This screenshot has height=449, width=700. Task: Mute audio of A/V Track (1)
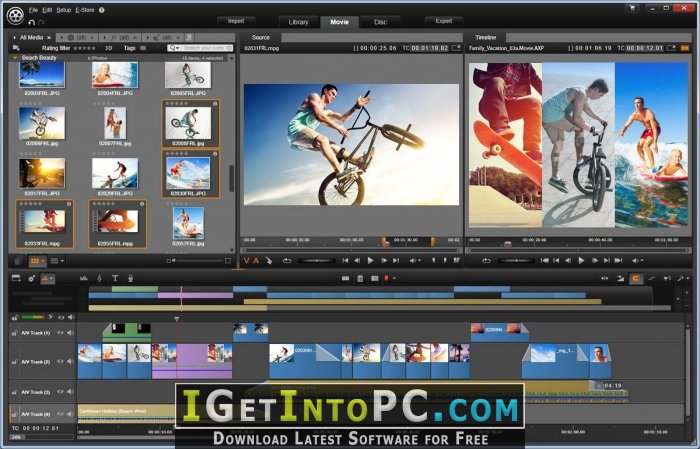point(70,333)
